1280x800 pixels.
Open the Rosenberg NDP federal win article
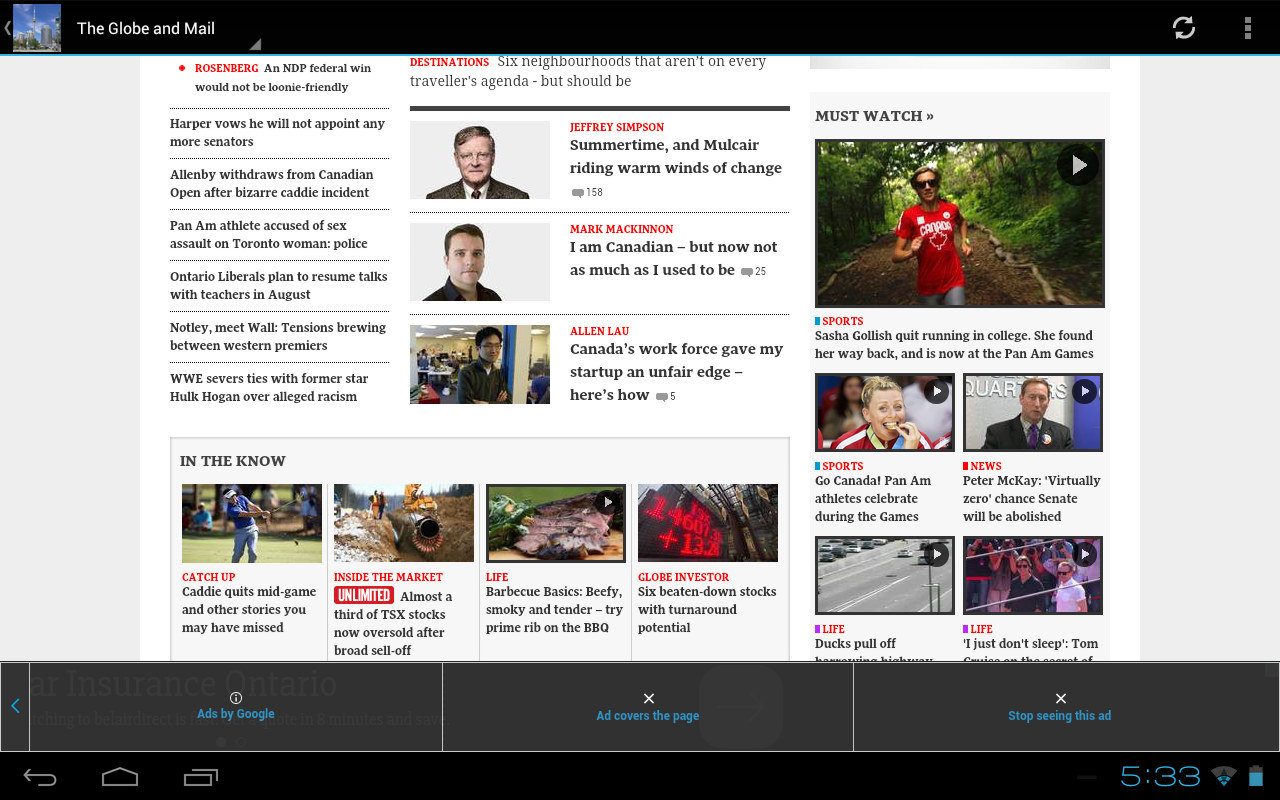pyautogui.click(x=283, y=78)
